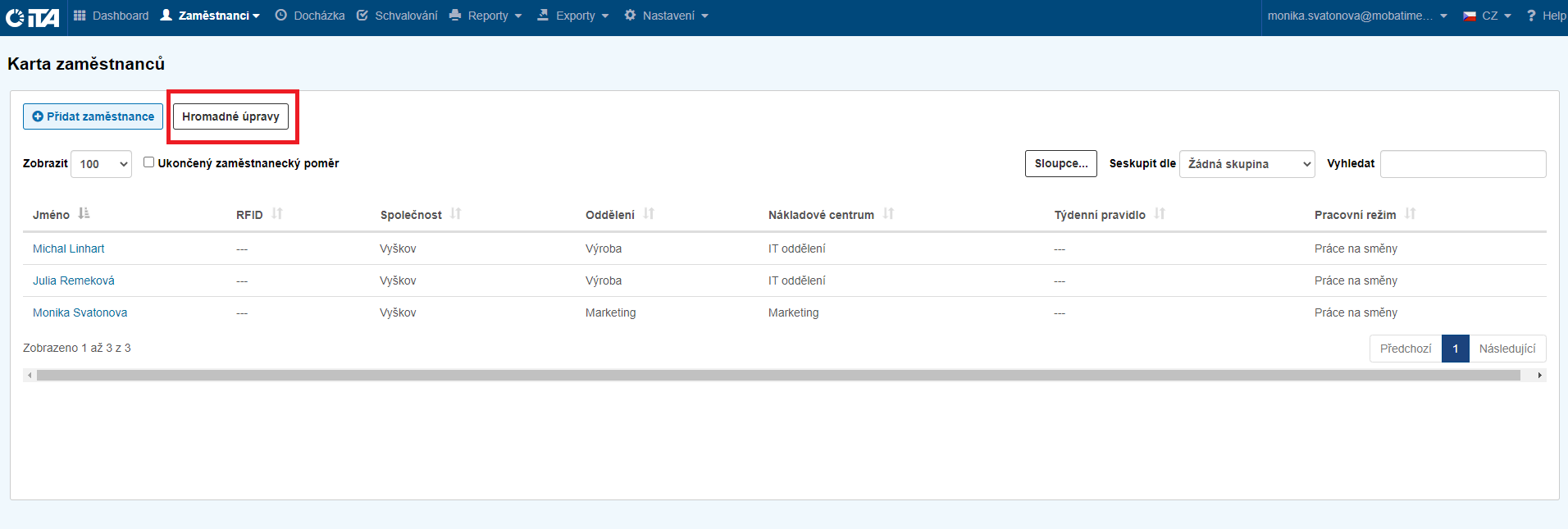1568x529 pixels.
Task: Open the Docházka menu item
Action: click(310, 16)
